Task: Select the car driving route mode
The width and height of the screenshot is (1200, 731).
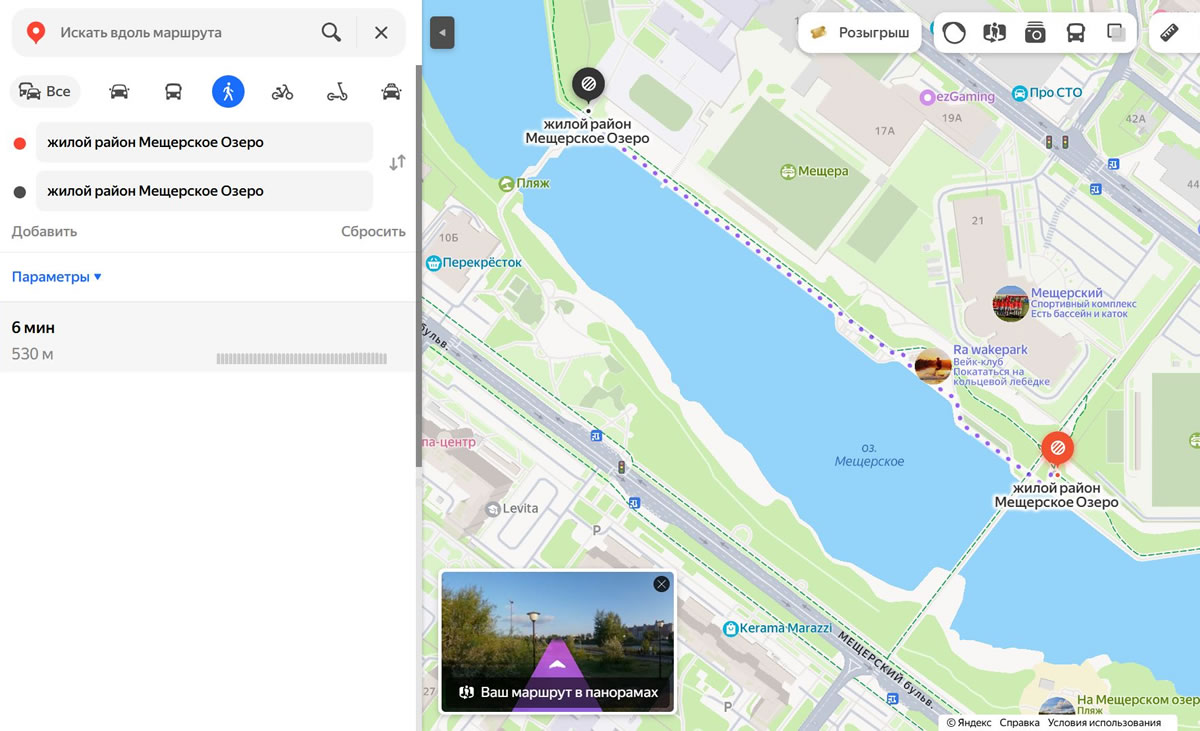Action: [x=119, y=92]
